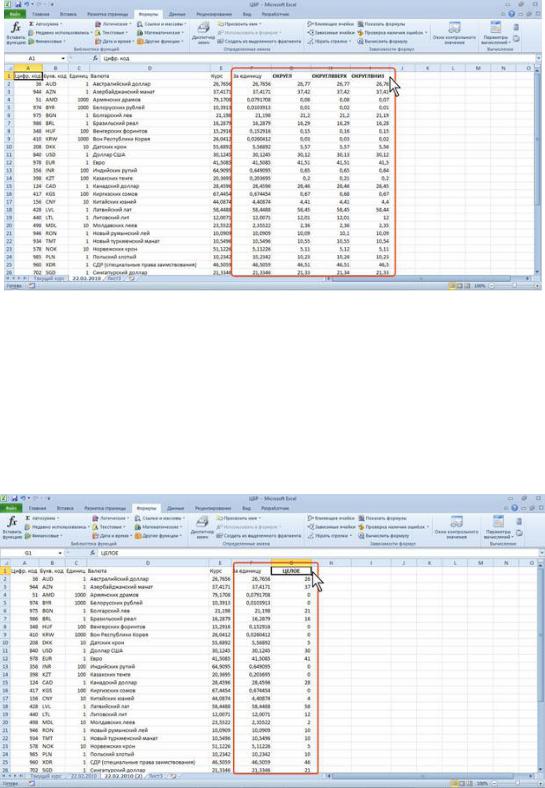
Task: Click Help icon in top window ribbon
Action: tap(512, 14)
